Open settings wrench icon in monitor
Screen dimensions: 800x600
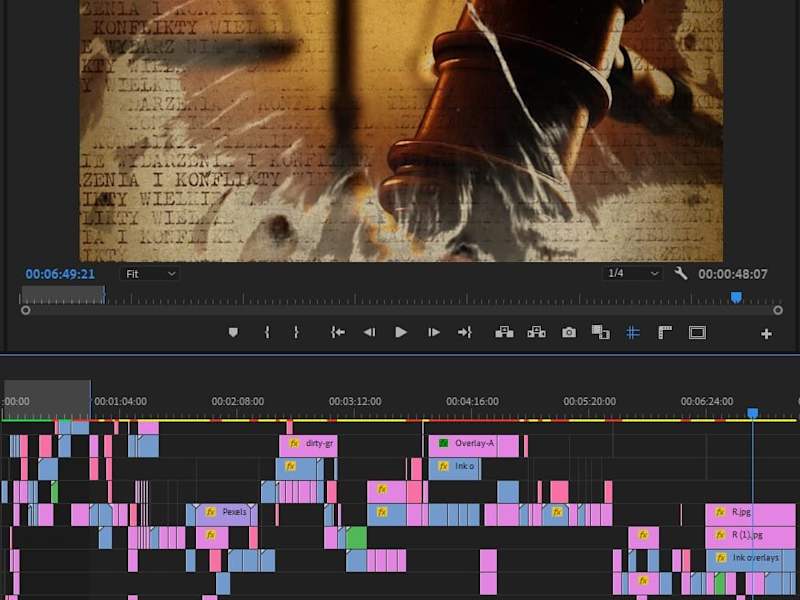(x=681, y=273)
